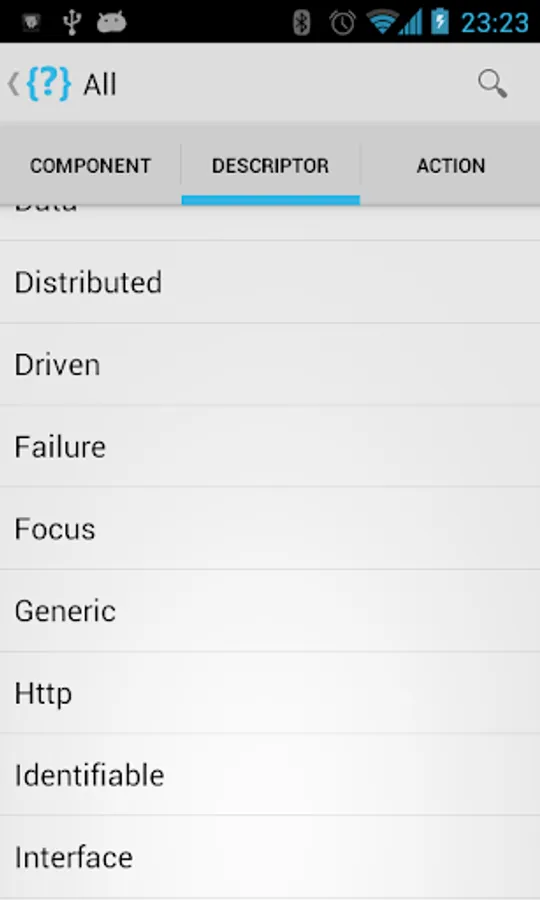This screenshot has width=540, height=900.
Task: Tap the search magnifier icon
Action: 492,84
